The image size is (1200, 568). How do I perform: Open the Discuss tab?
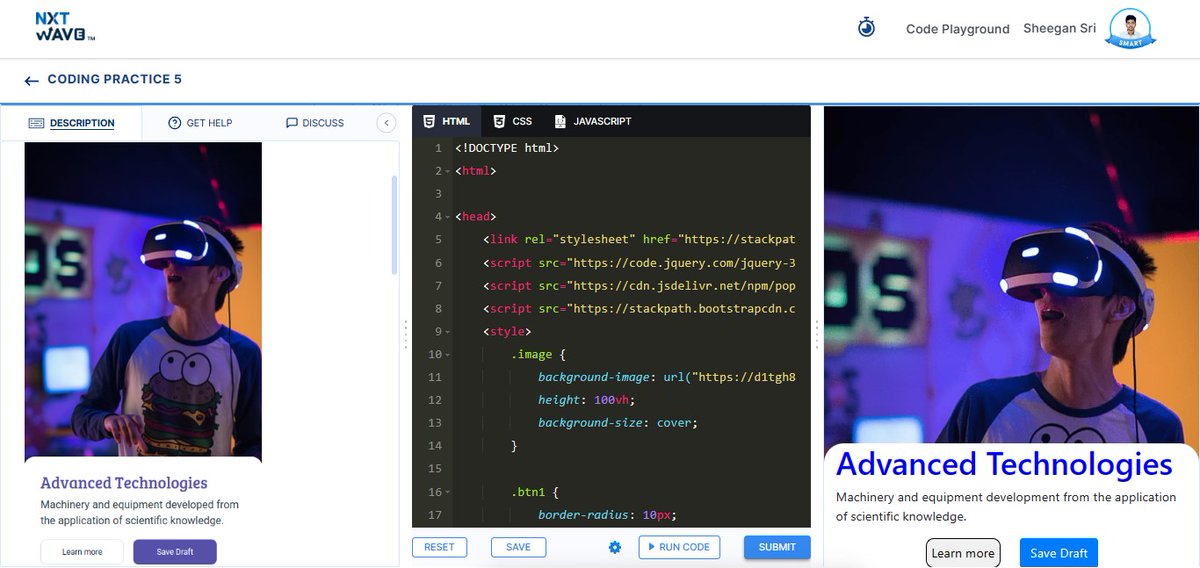click(x=314, y=123)
